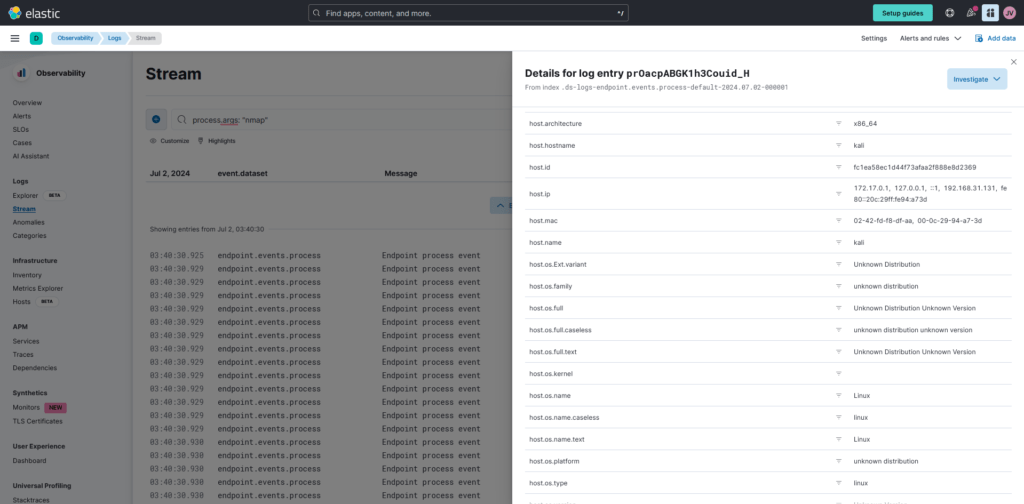Click the Logs breadcrumb
Viewport: 1024px width, 504px height.
(x=114, y=39)
